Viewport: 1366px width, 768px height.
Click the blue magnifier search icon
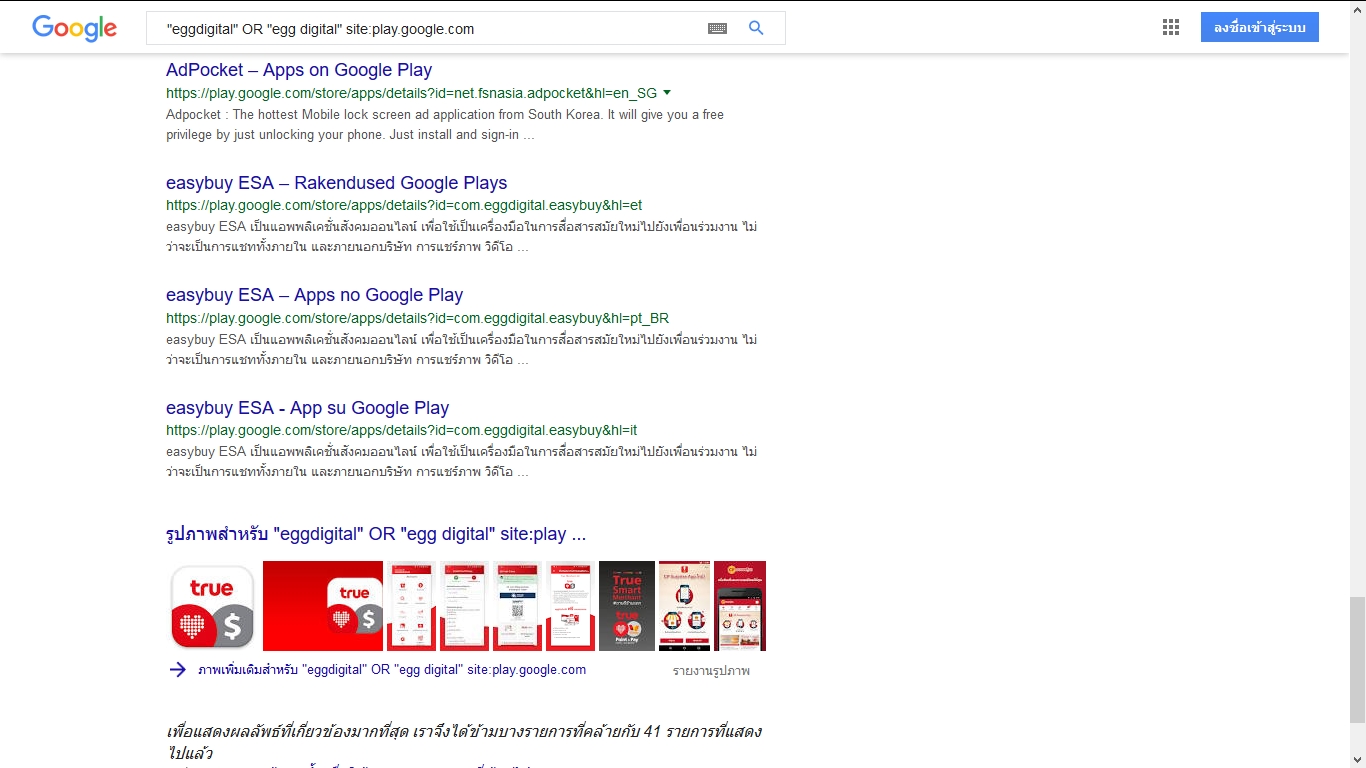tap(756, 28)
